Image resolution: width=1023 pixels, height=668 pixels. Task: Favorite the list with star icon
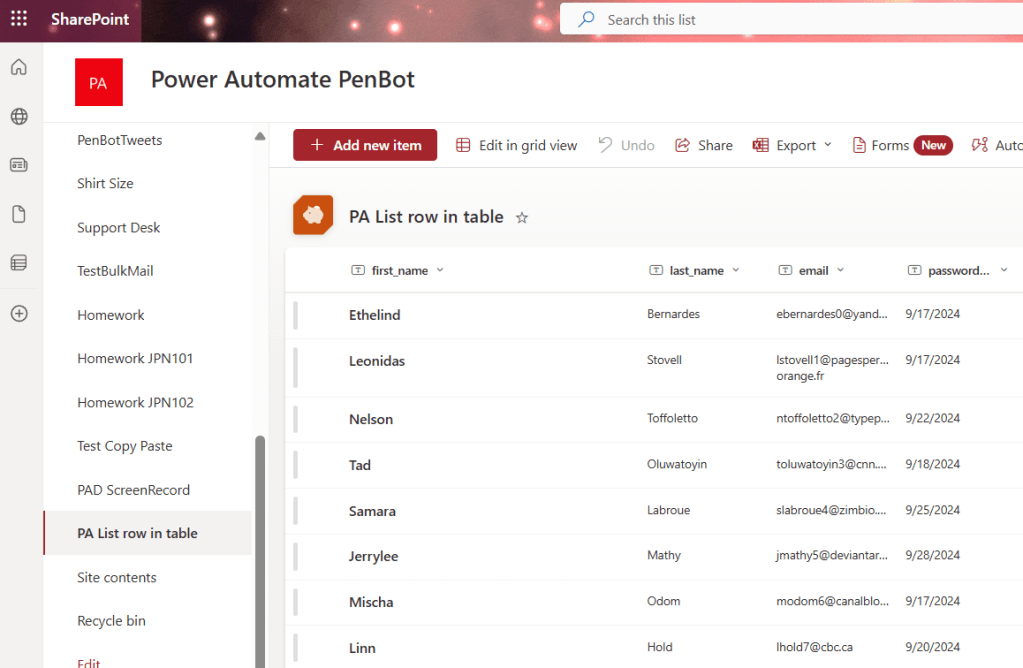point(521,217)
